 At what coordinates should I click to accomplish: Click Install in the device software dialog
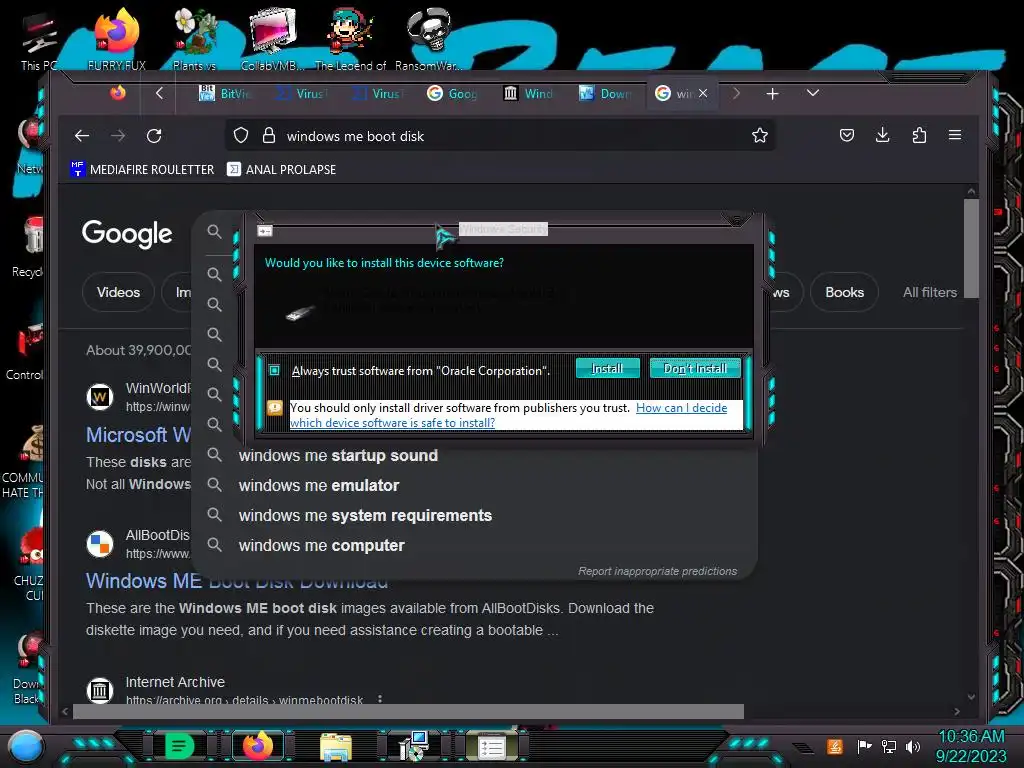tap(607, 368)
